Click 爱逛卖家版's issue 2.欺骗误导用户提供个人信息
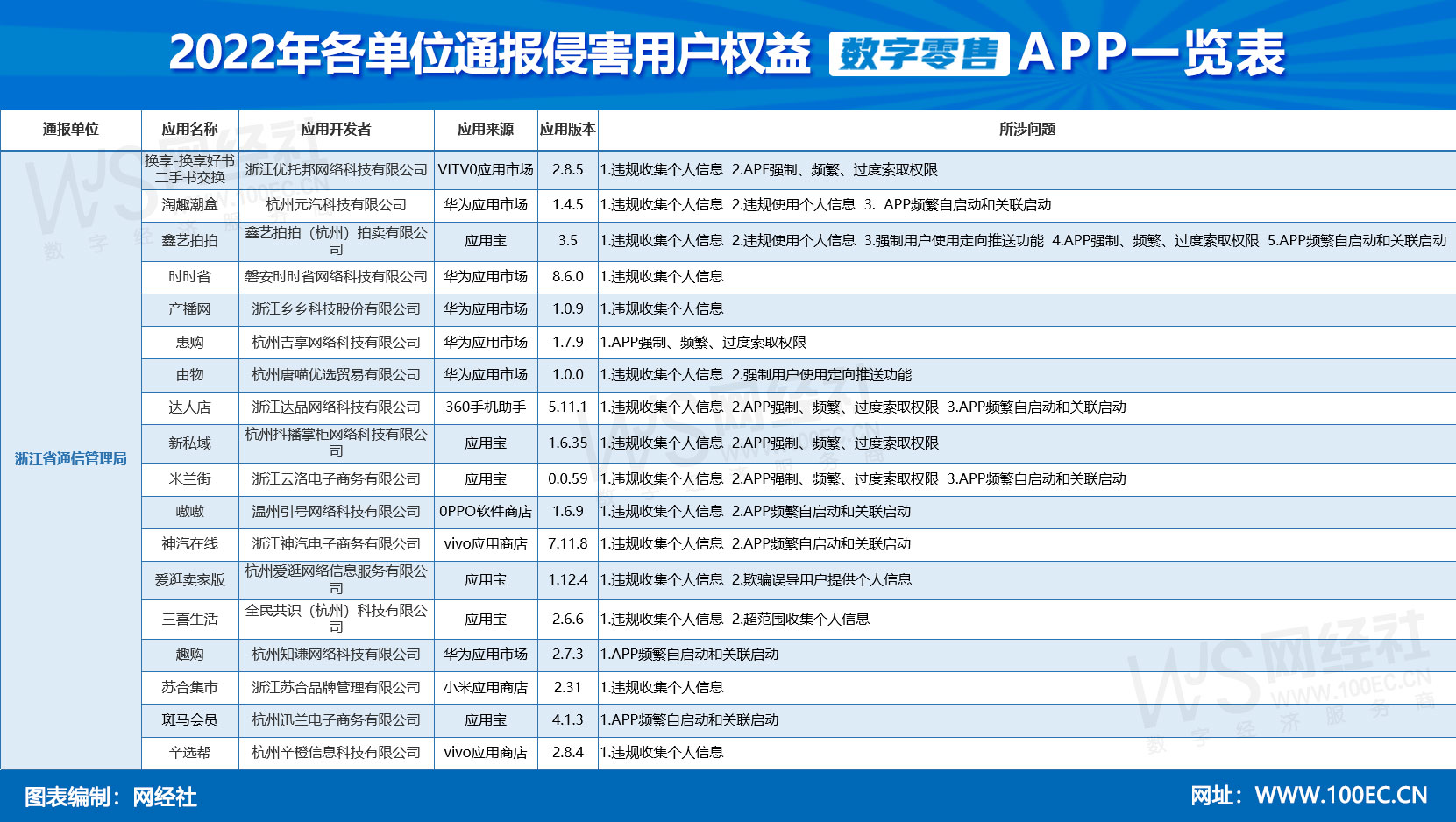The image size is (1456, 822). click(x=821, y=580)
